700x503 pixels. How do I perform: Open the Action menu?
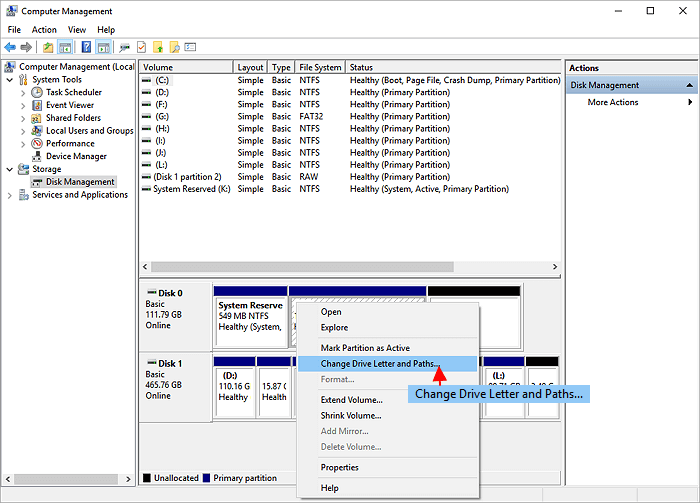click(x=44, y=30)
